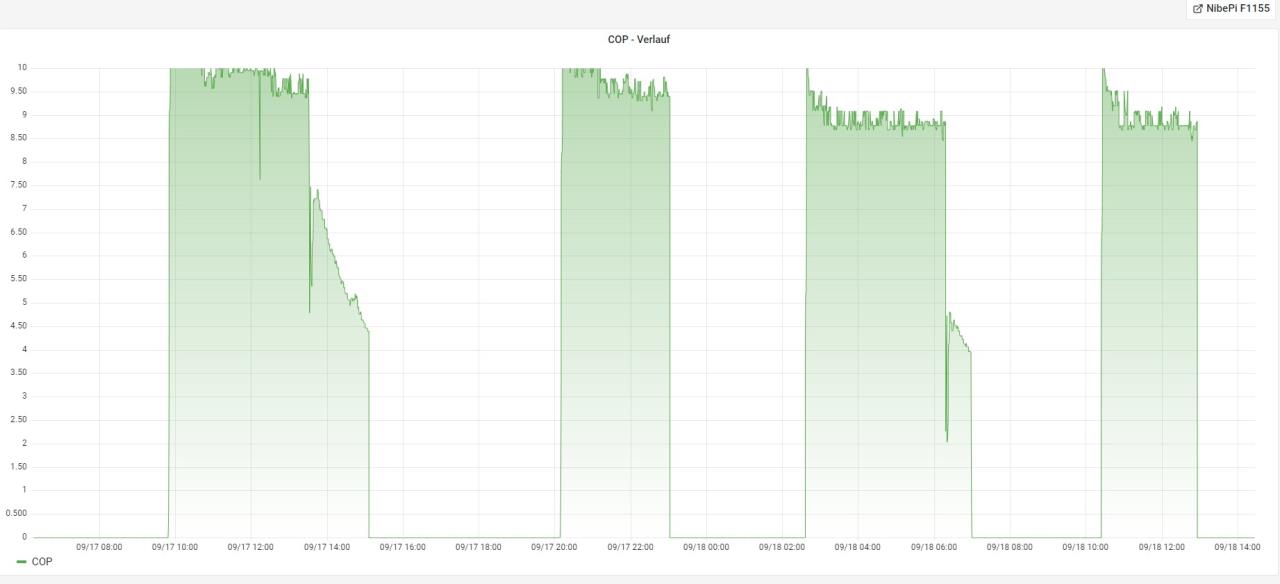
Task: Click the y-axis value 5.50
Action: [x=19, y=279]
